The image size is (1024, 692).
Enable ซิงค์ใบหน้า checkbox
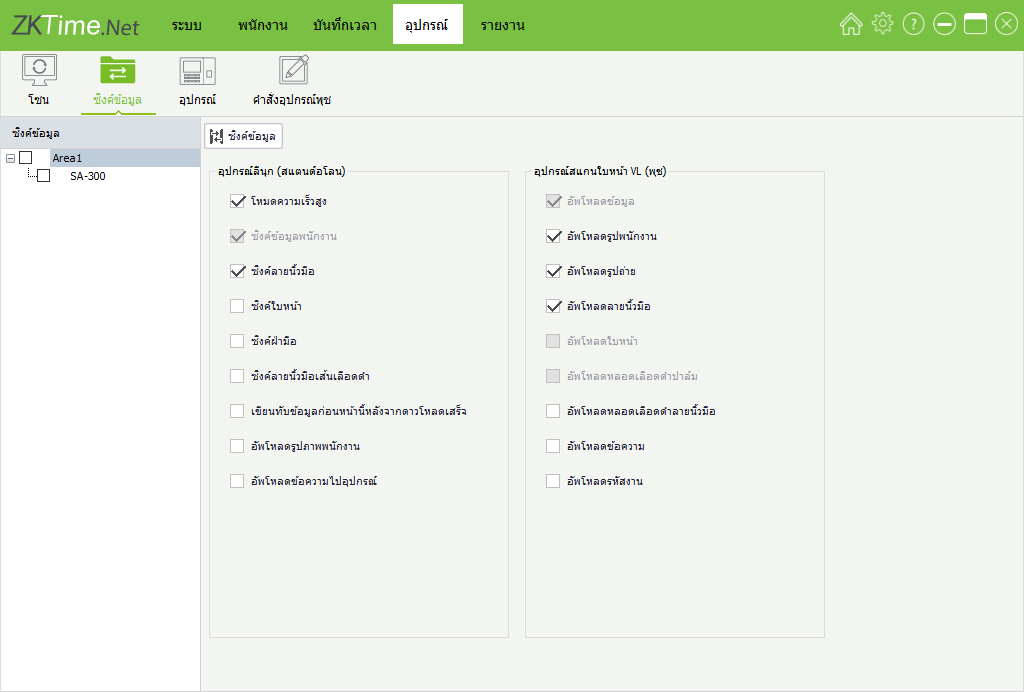click(x=237, y=306)
